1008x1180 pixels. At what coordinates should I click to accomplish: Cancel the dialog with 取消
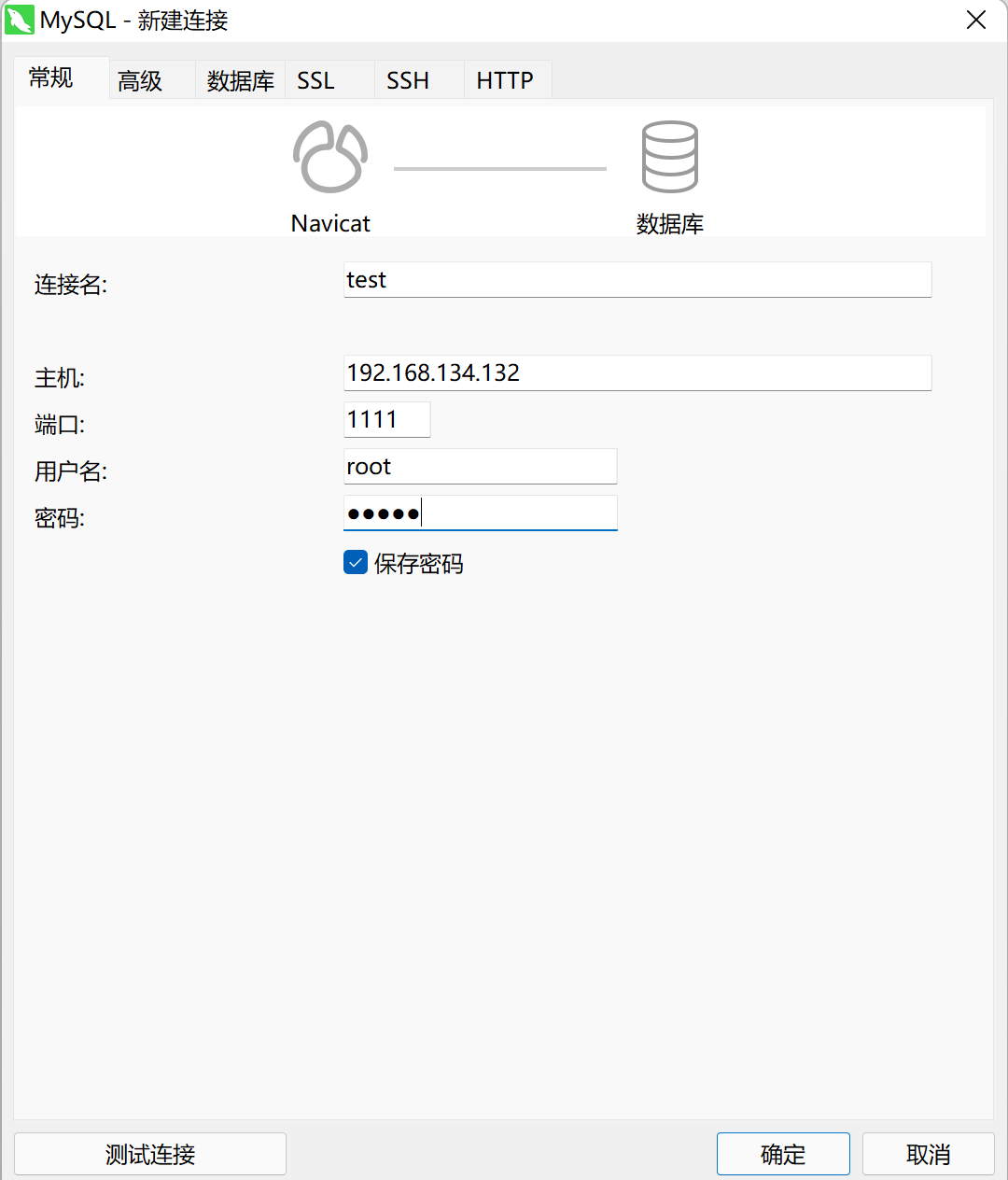pyautogui.click(x=928, y=1154)
